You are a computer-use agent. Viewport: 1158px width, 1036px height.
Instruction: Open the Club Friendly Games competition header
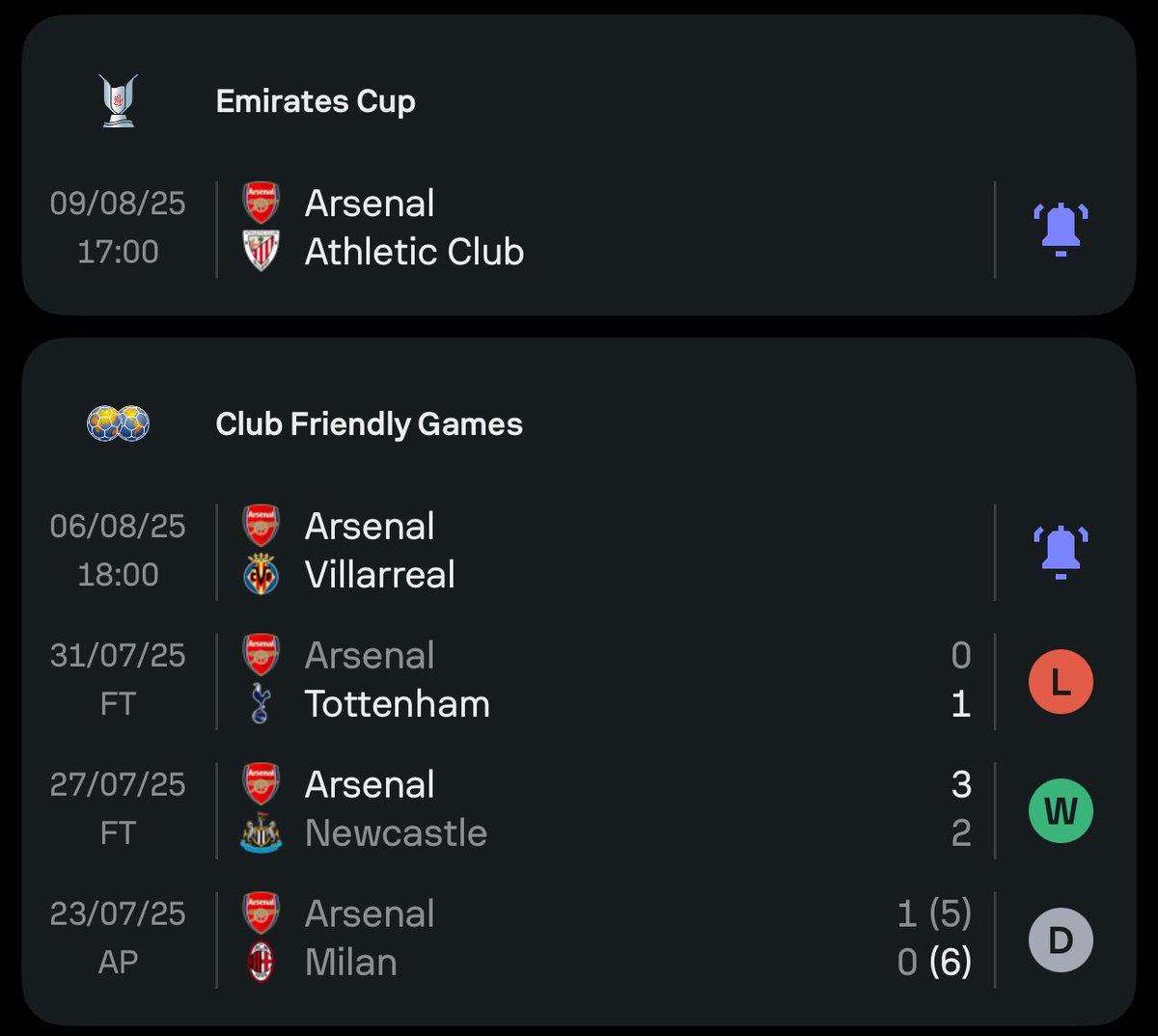click(370, 423)
